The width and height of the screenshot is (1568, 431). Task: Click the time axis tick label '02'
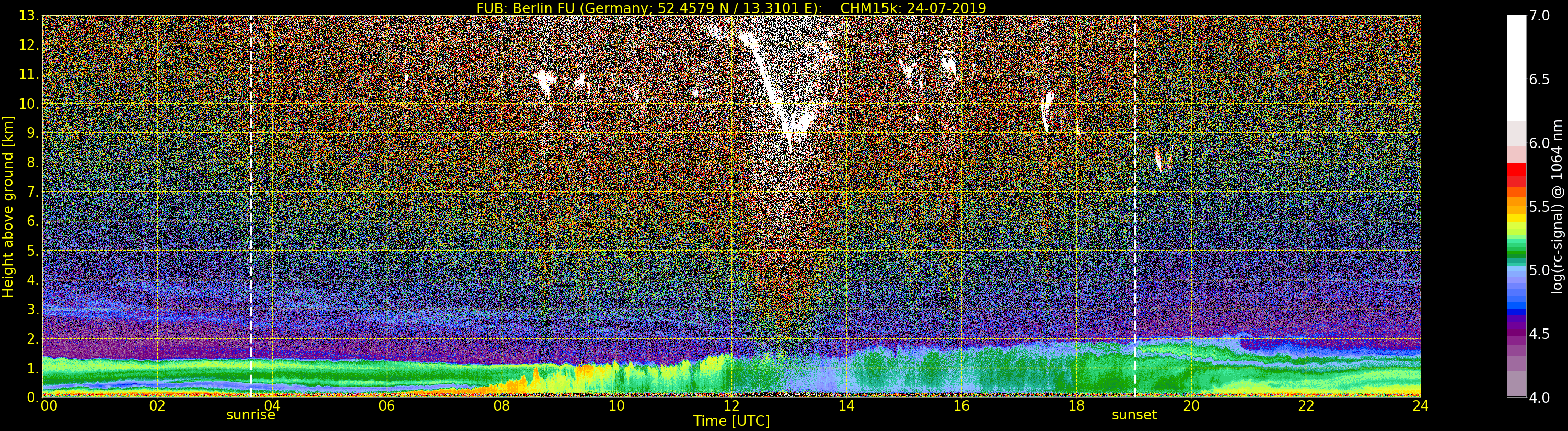coord(157,406)
